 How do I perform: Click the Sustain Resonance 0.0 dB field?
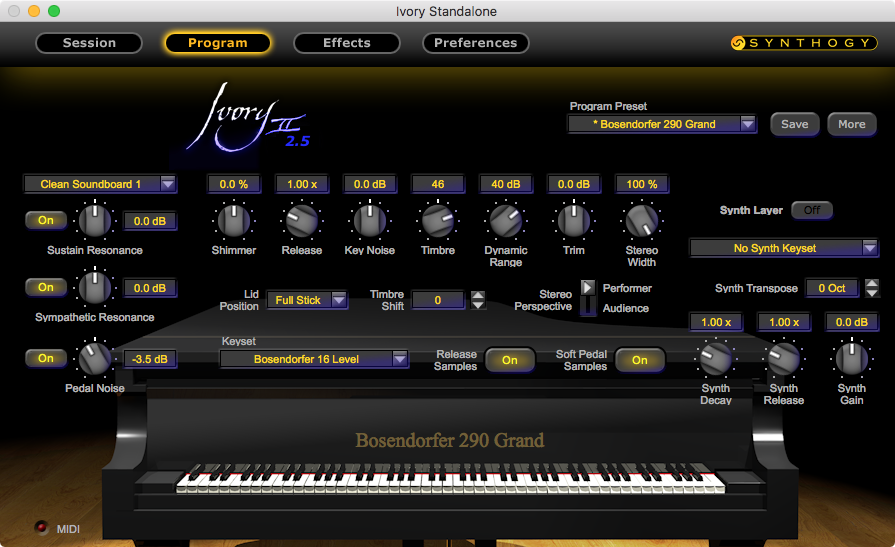(x=150, y=221)
